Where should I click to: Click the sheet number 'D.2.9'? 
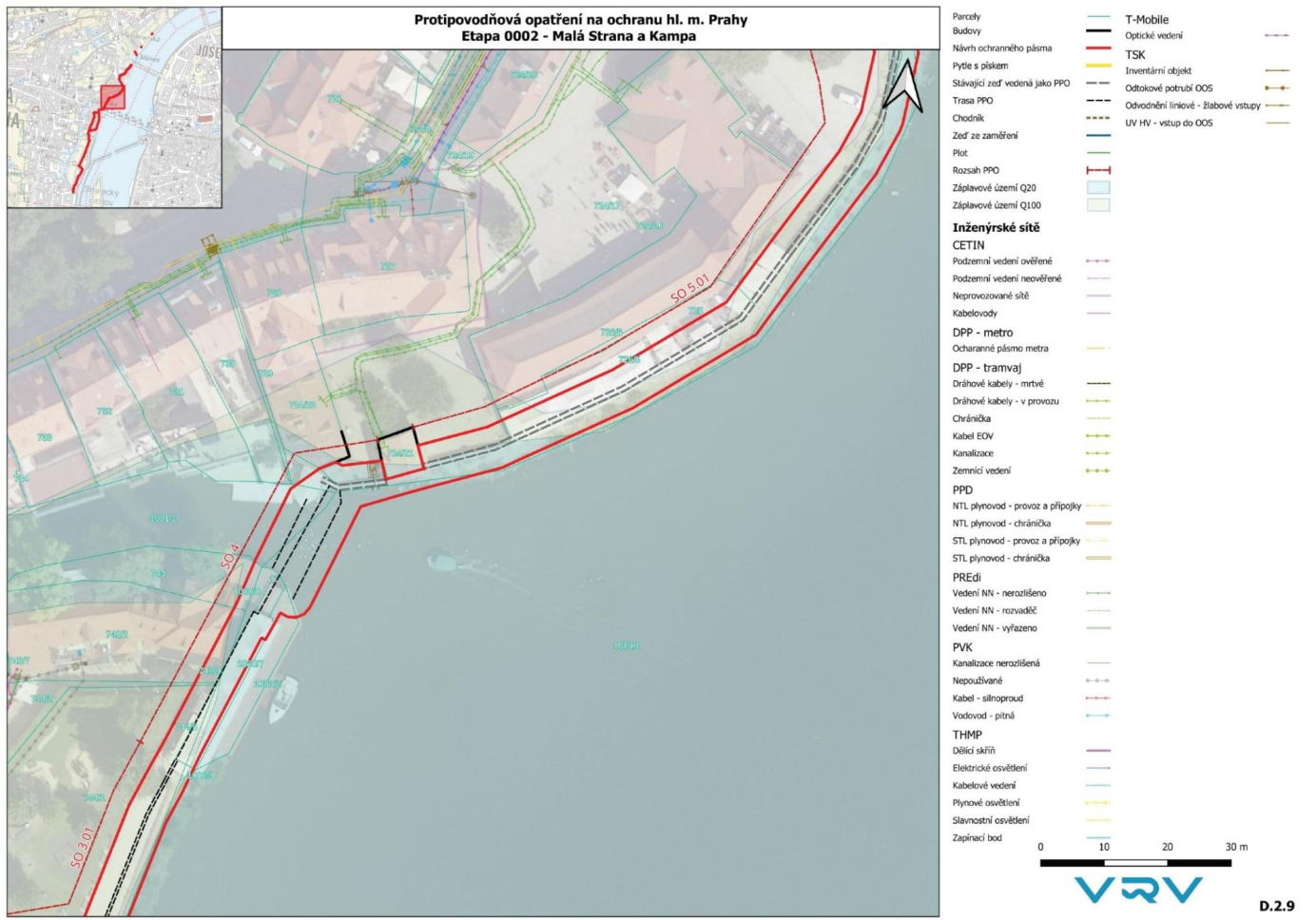point(1276,906)
